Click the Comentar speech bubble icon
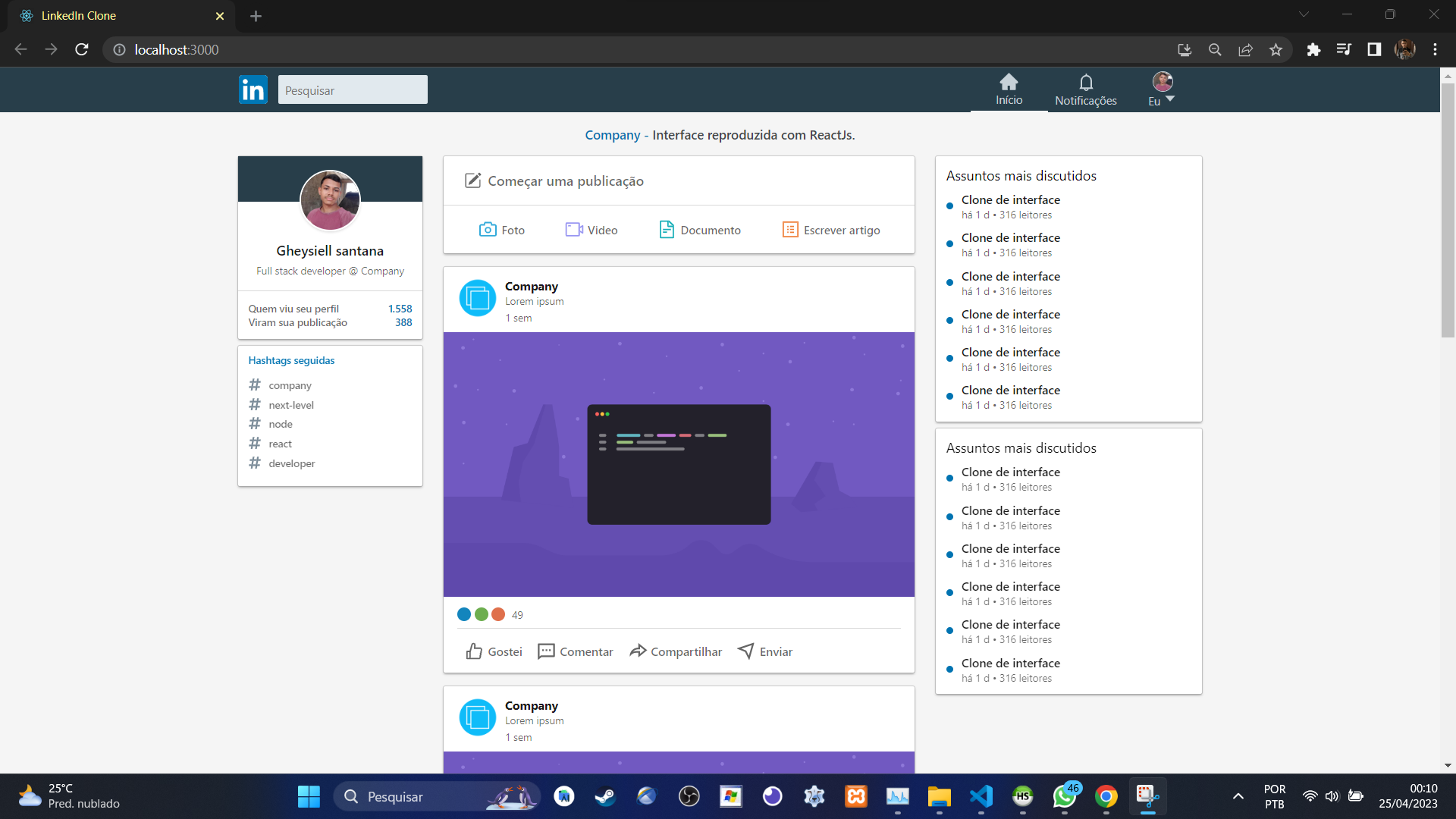Screen dimensions: 1456x819 546,651
